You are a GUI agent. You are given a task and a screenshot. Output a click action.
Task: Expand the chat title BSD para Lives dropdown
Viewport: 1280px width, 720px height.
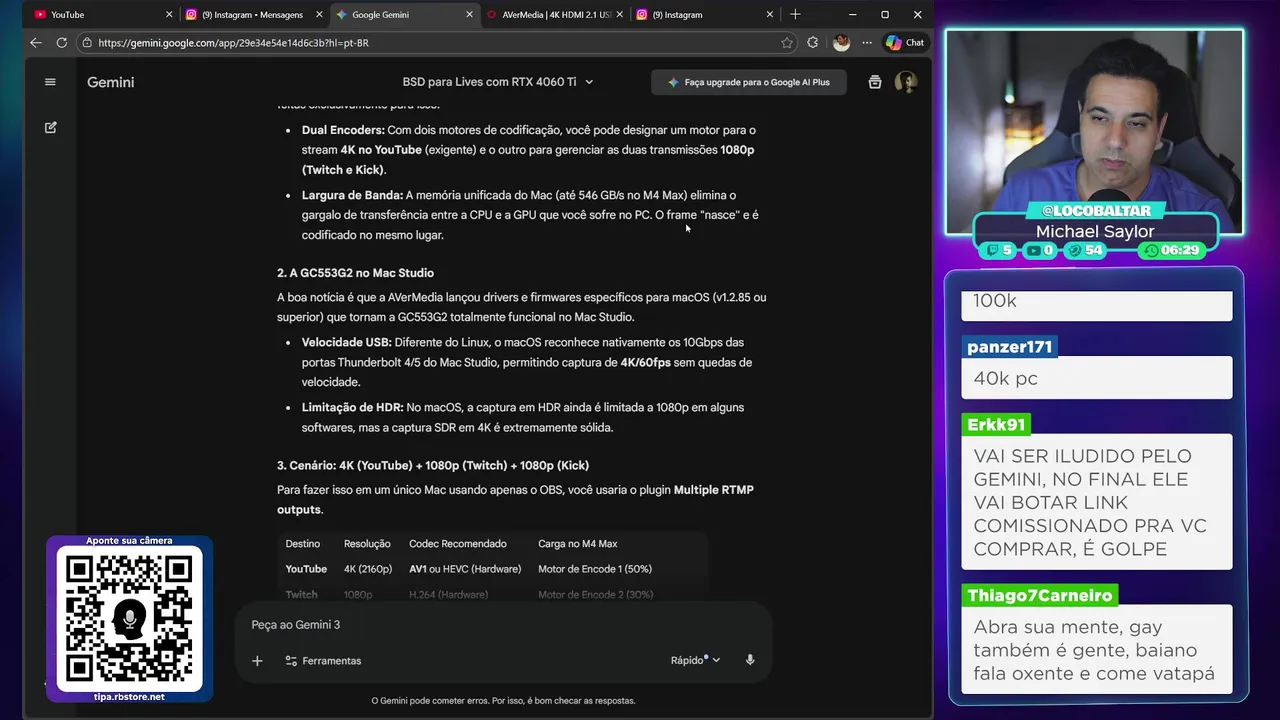498,82
